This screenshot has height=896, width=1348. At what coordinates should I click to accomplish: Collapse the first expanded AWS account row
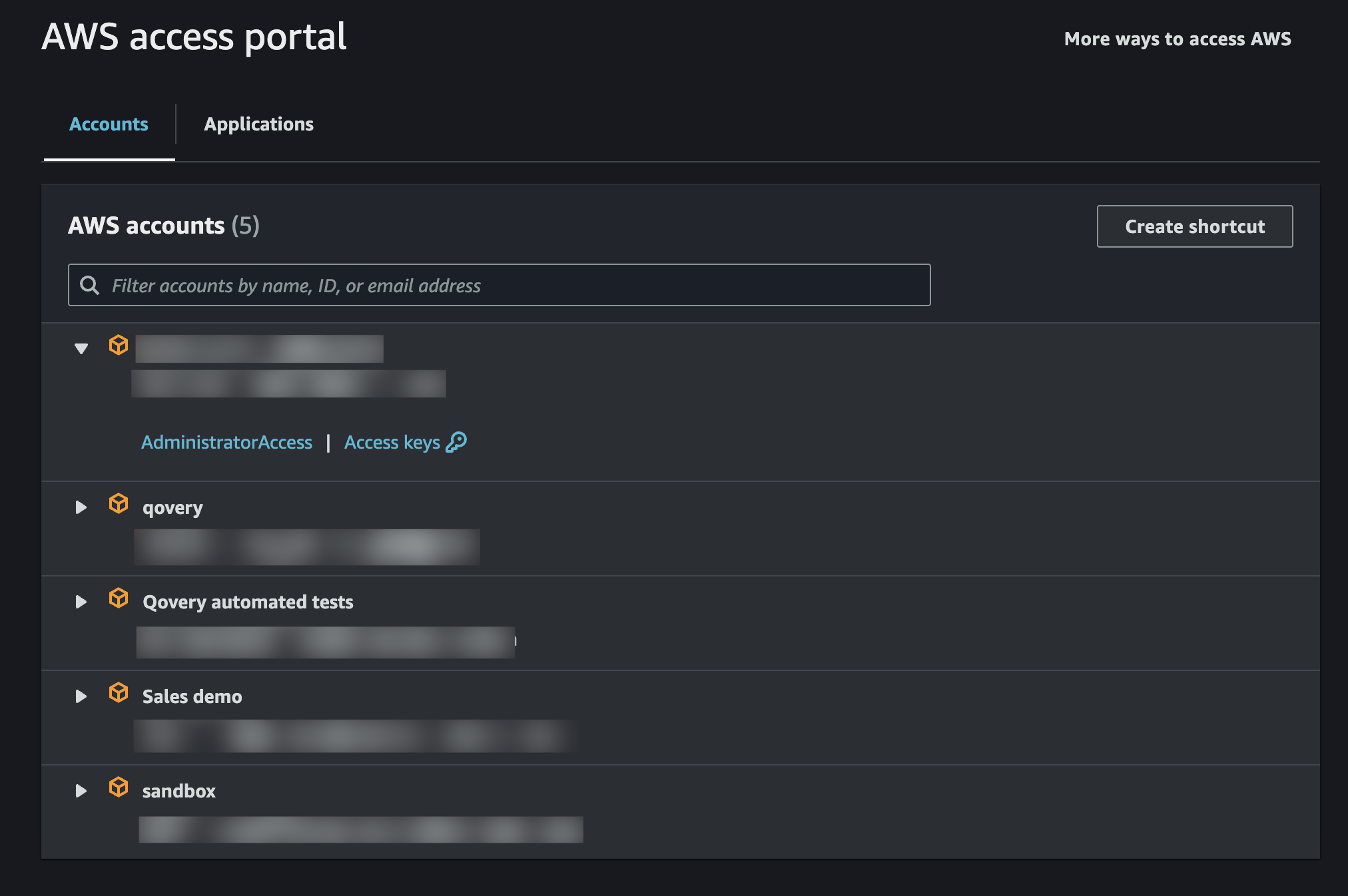81,348
